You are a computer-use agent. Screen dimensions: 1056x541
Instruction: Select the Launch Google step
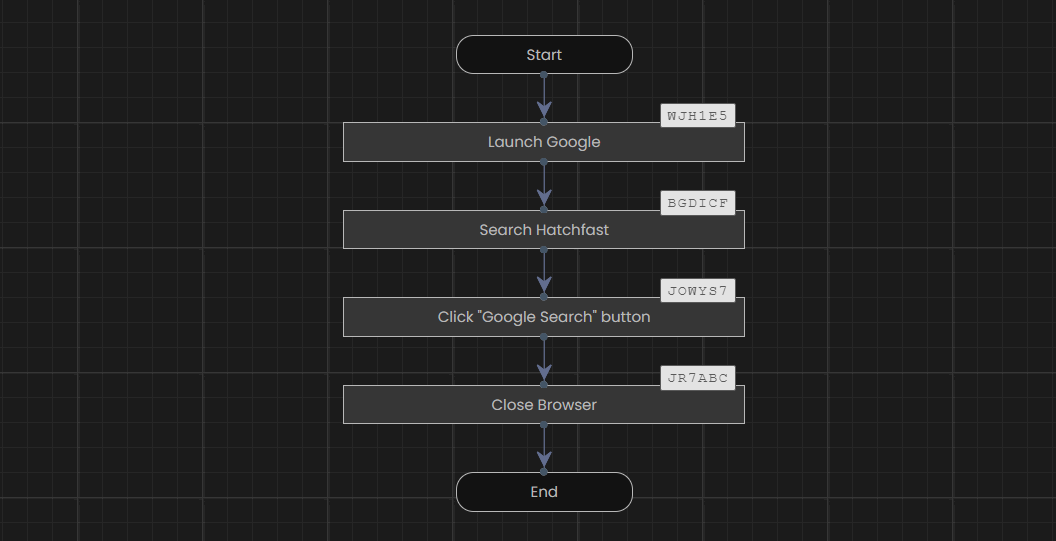(544, 142)
